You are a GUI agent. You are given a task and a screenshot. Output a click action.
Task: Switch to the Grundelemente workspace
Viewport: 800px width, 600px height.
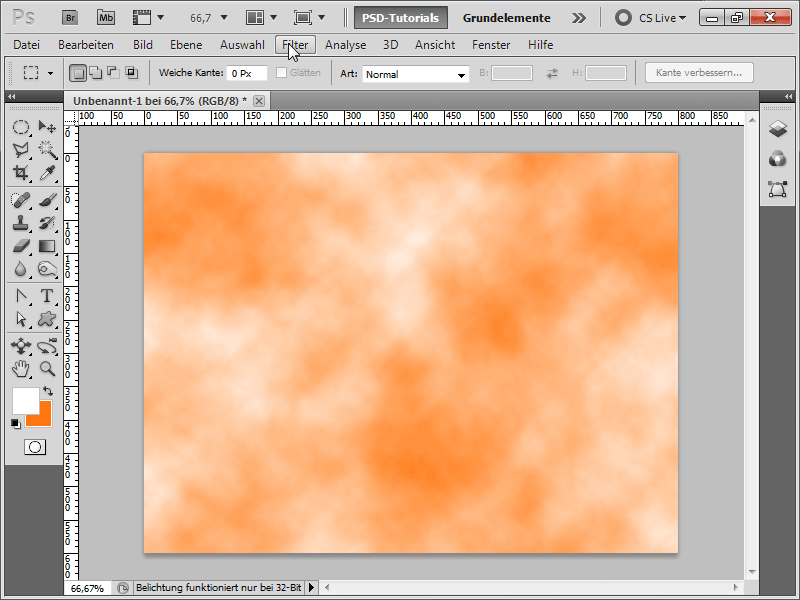(x=507, y=18)
